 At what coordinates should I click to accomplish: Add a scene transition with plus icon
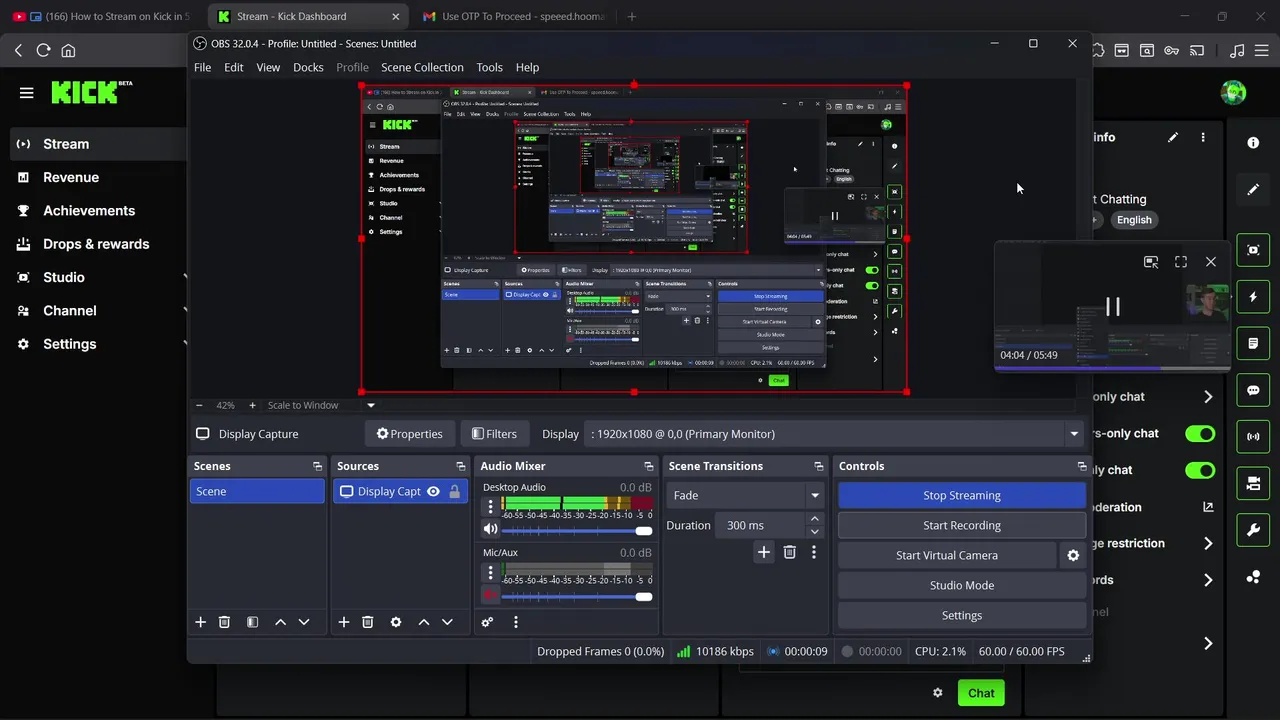(x=764, y=552)
